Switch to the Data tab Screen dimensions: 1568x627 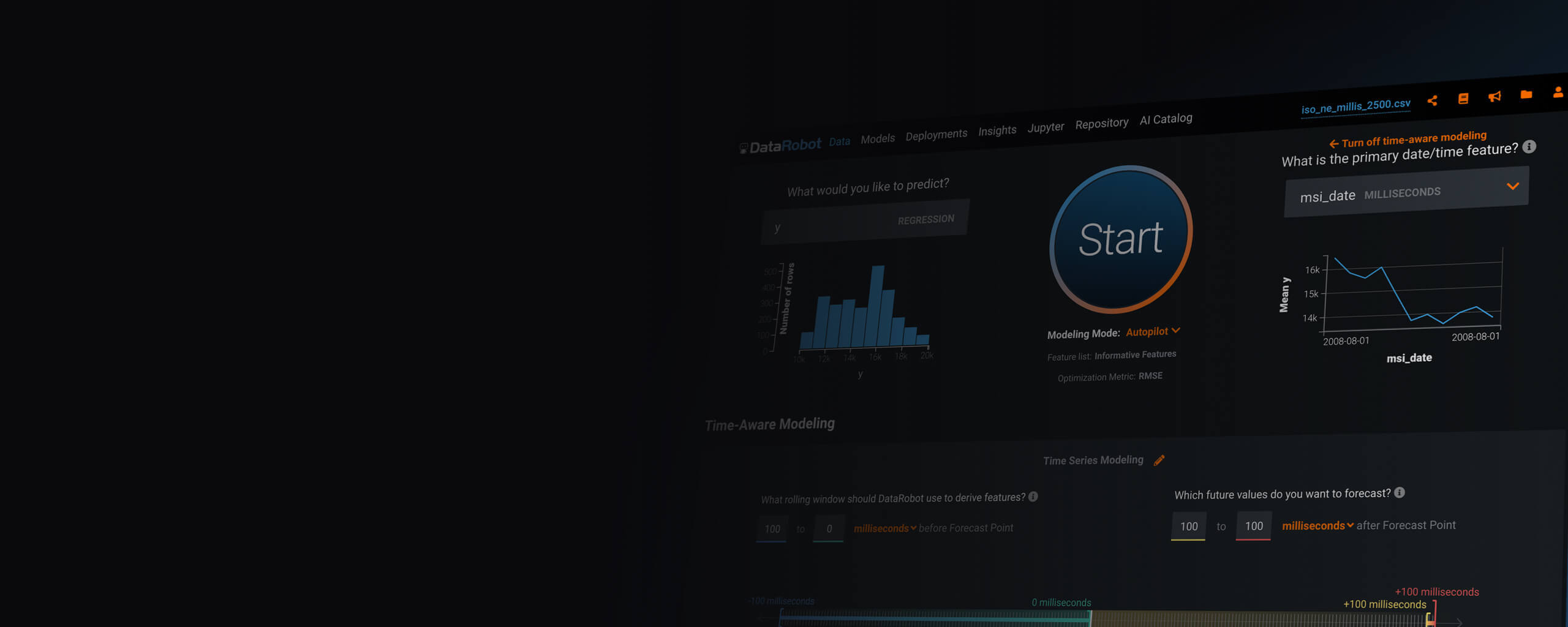coord(840,141)
